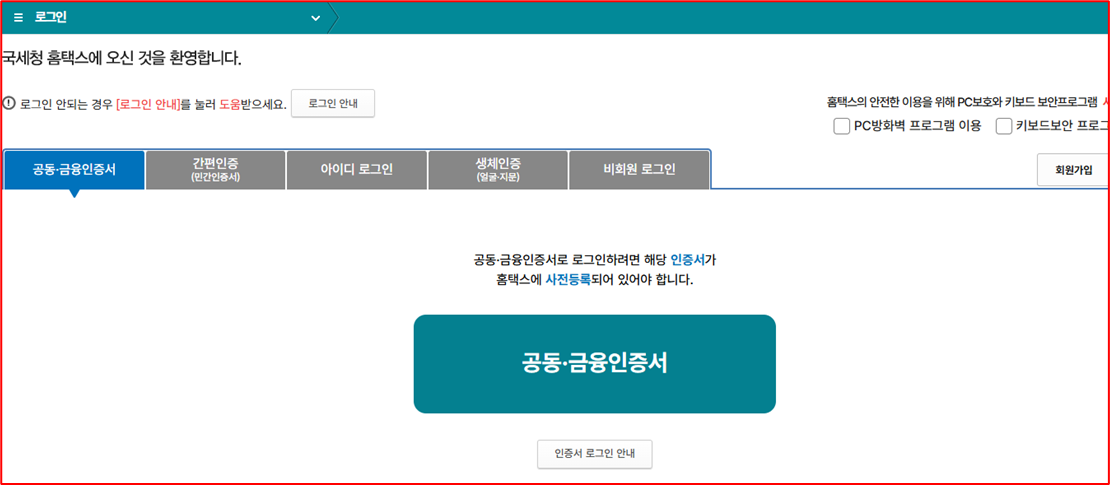
Task: Click the blue 사전등록 text
Action: [x=568, y=280]
